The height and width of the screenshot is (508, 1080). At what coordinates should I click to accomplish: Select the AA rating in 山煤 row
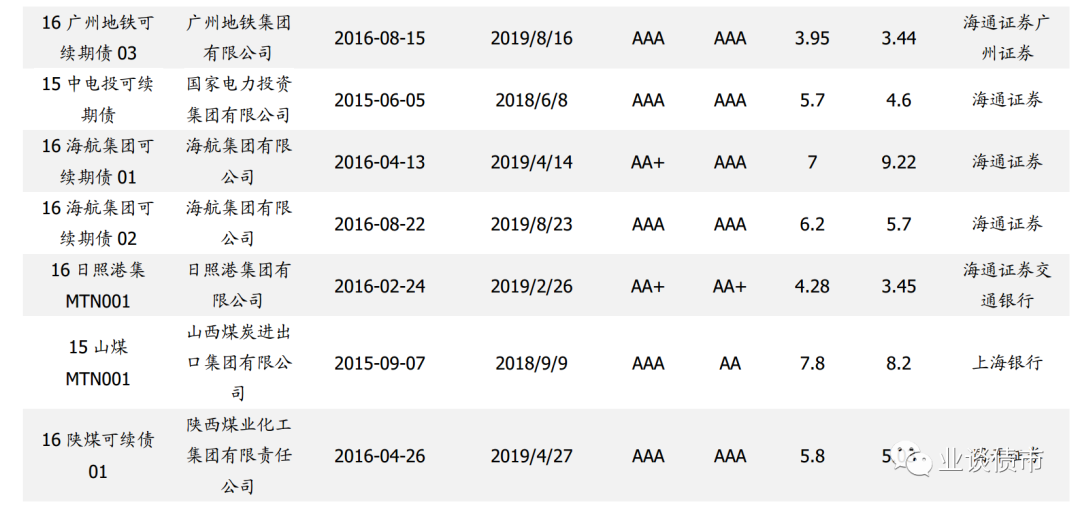click(x=729, y=363)
